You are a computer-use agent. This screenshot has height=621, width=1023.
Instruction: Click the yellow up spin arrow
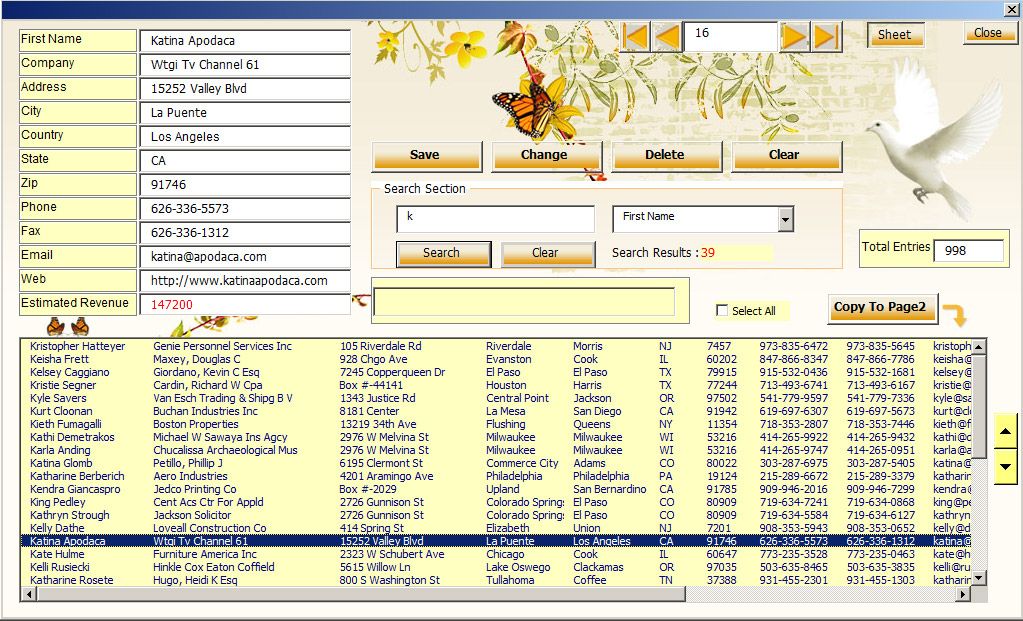coord(1005,431)
